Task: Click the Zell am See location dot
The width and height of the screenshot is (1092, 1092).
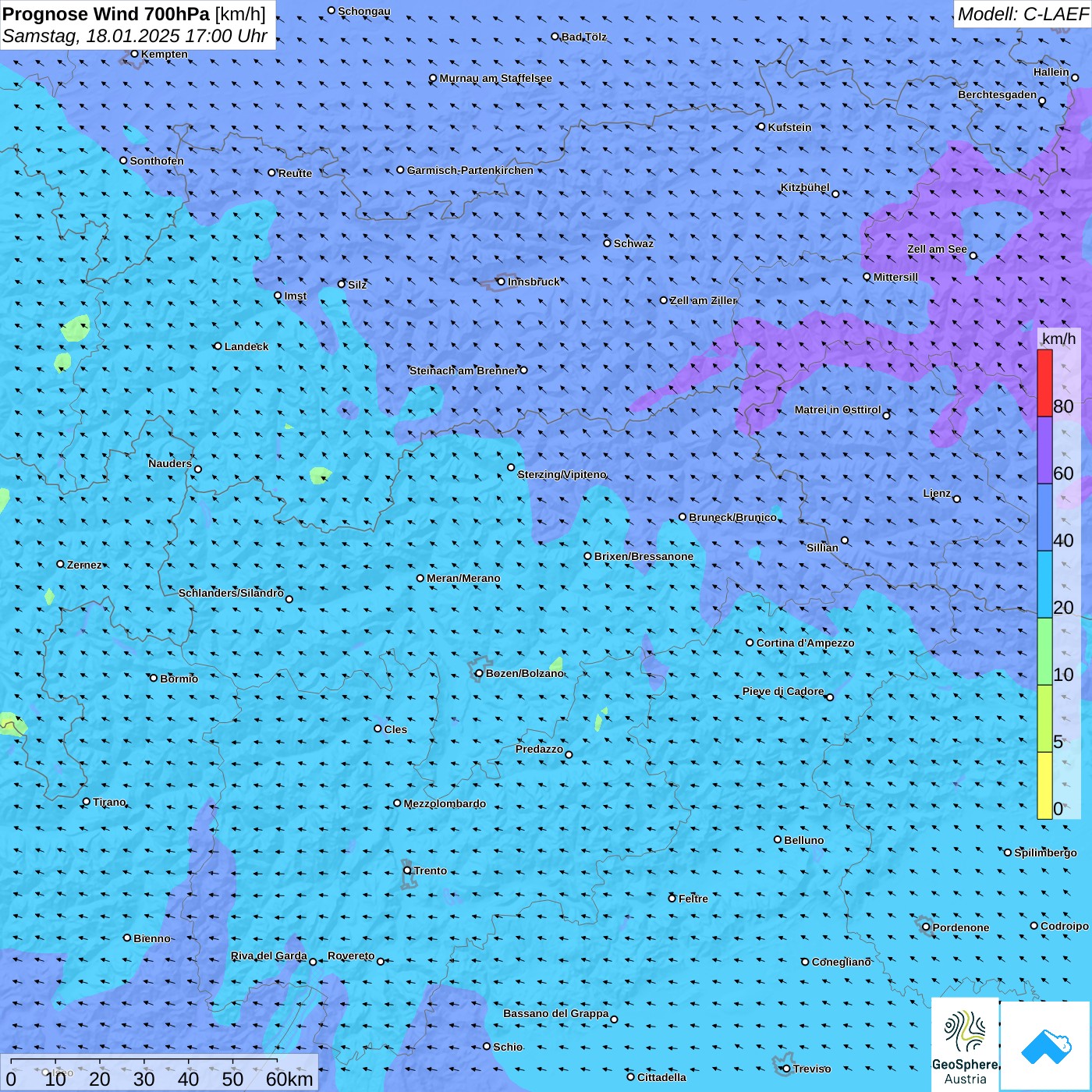Action: click(x=973, y=256)
